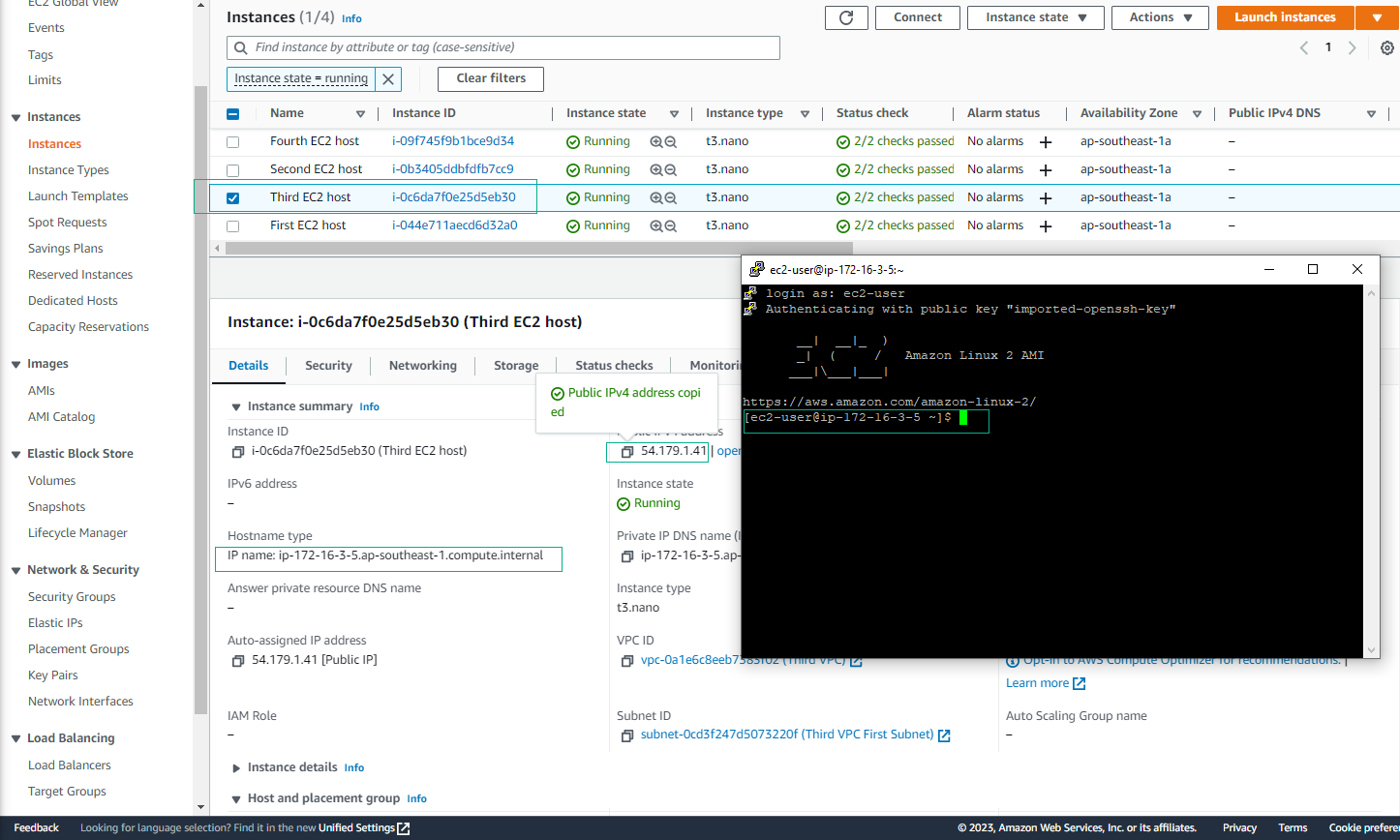Screen dimensions: 1400x840
Task: Click the search magnifier icon in filter box
Action: [x=241, y=47]
